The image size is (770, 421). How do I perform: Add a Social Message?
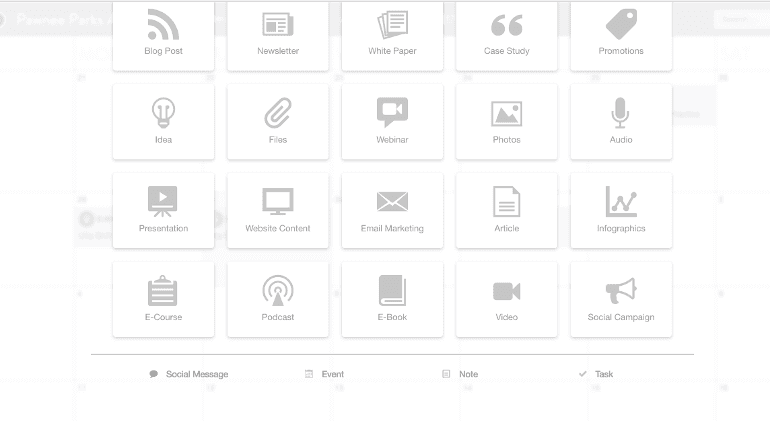[x=190, y=374]
